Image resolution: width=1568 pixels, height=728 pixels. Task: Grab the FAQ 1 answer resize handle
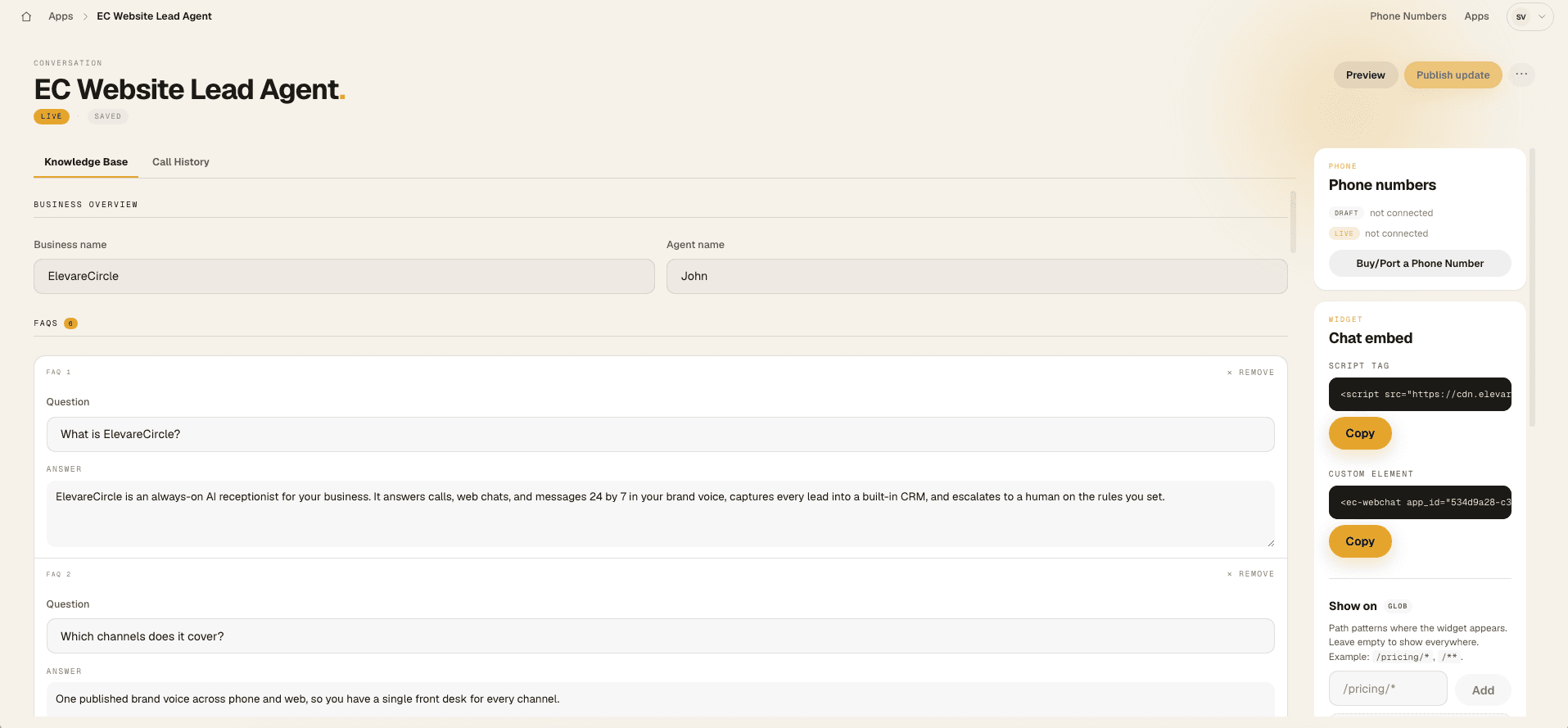coord(1270,542)
